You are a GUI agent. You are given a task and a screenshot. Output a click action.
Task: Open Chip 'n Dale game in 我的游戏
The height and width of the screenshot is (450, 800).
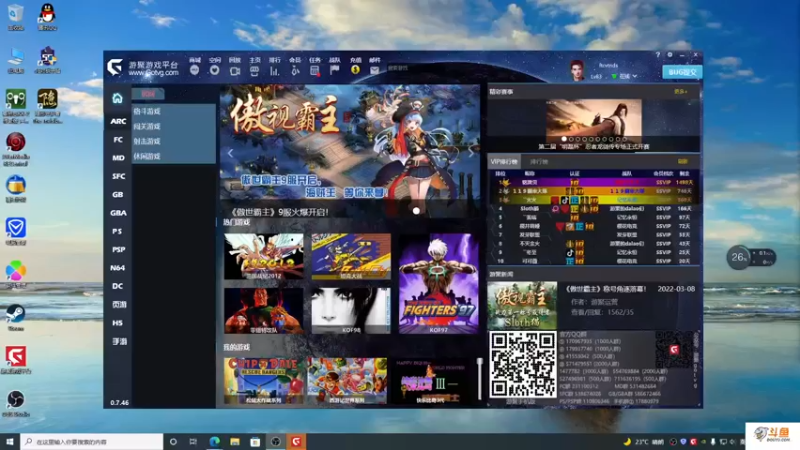coord(264,381)
